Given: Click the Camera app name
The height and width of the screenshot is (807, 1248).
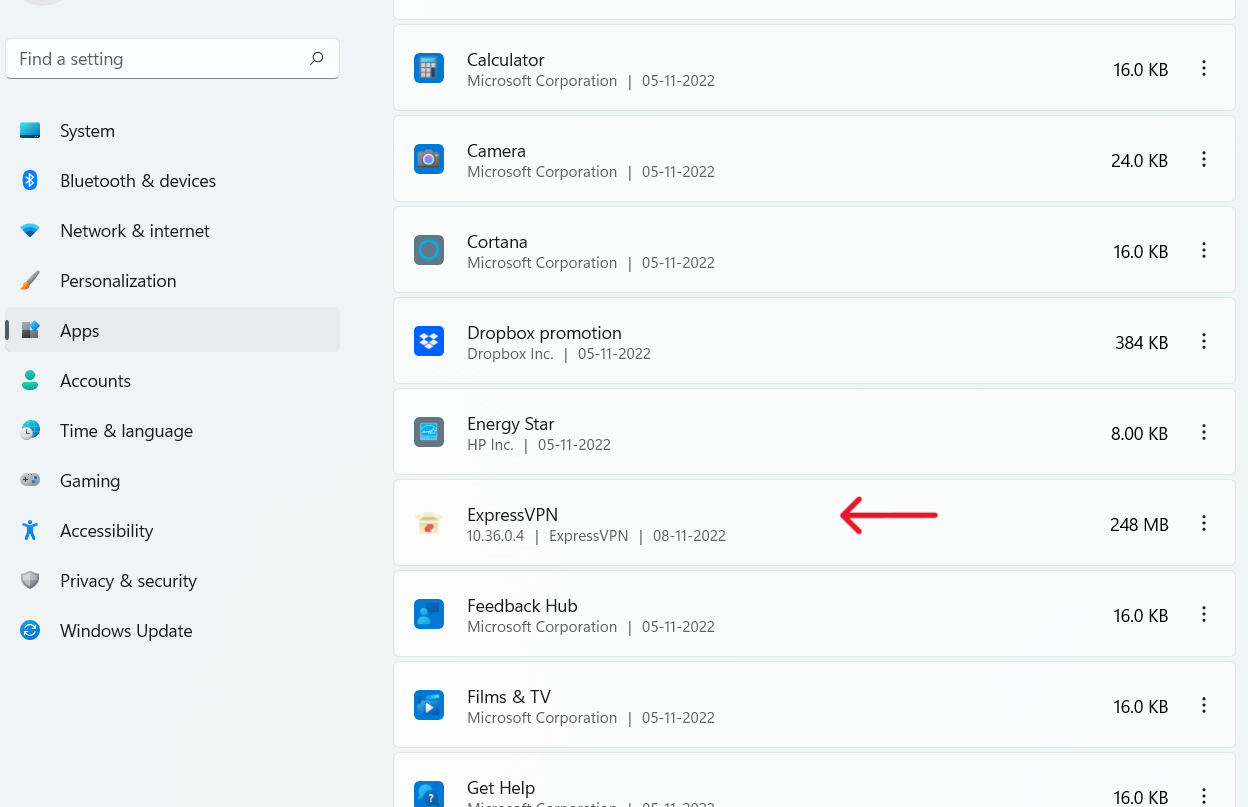Looking at the screenshot, I should (496, 151).
